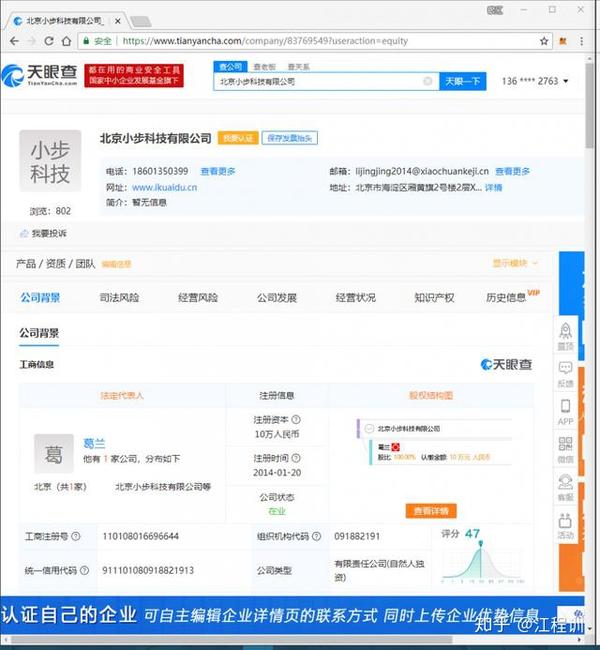The width and height of the screenshot is (600, 650).
Task: Click 查看更多 next to the phone number
Action: 218,171
